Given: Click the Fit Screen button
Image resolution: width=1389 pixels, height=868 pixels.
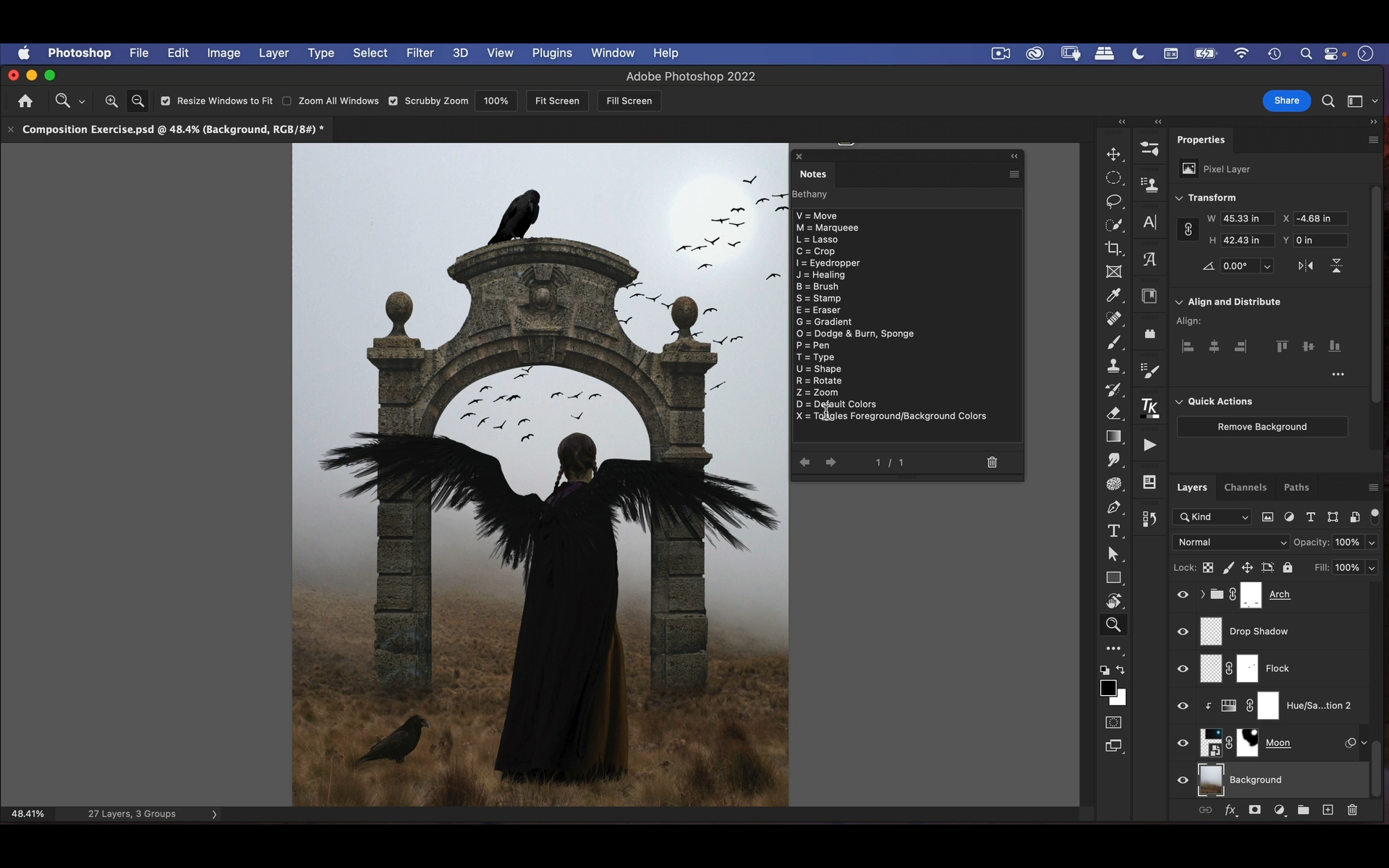Looking at the screenshot, I should pyautogui.click(x=557, y=101).
